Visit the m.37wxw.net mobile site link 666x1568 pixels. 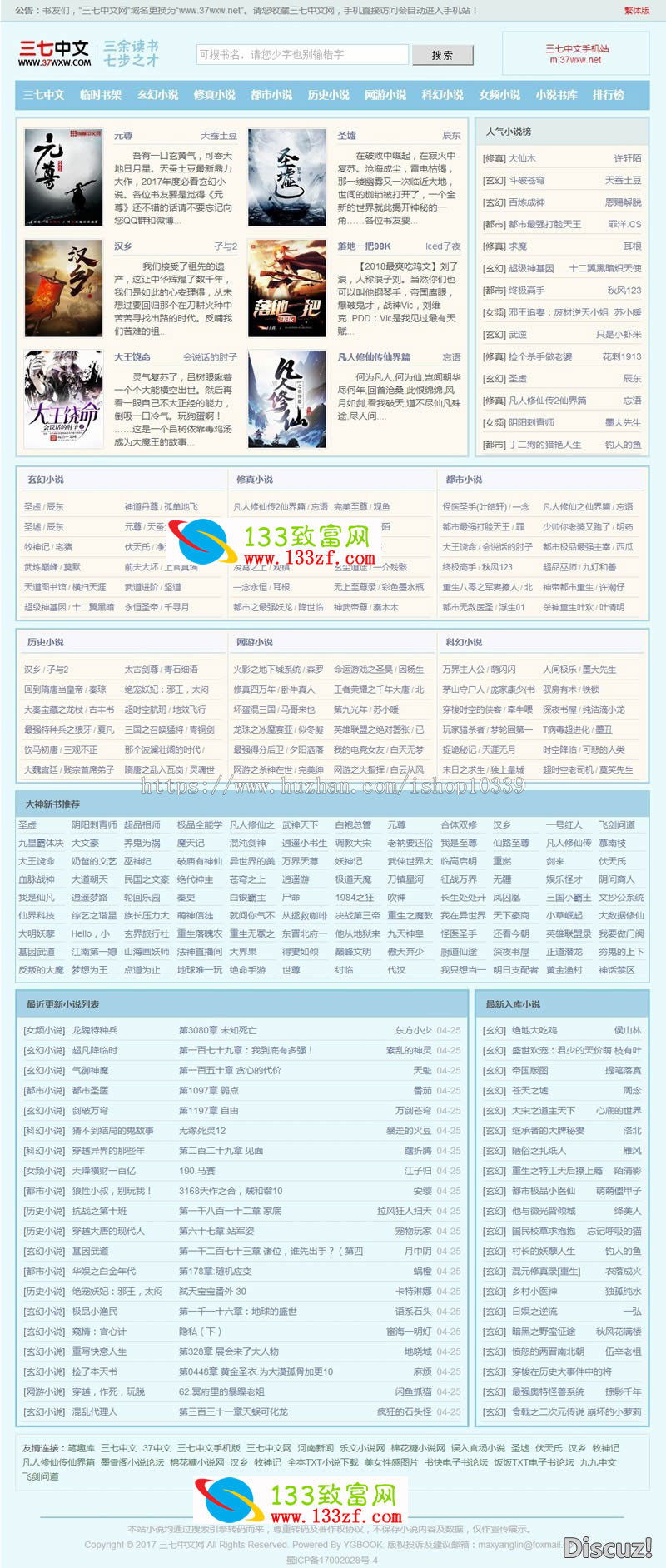coord(575,60)
